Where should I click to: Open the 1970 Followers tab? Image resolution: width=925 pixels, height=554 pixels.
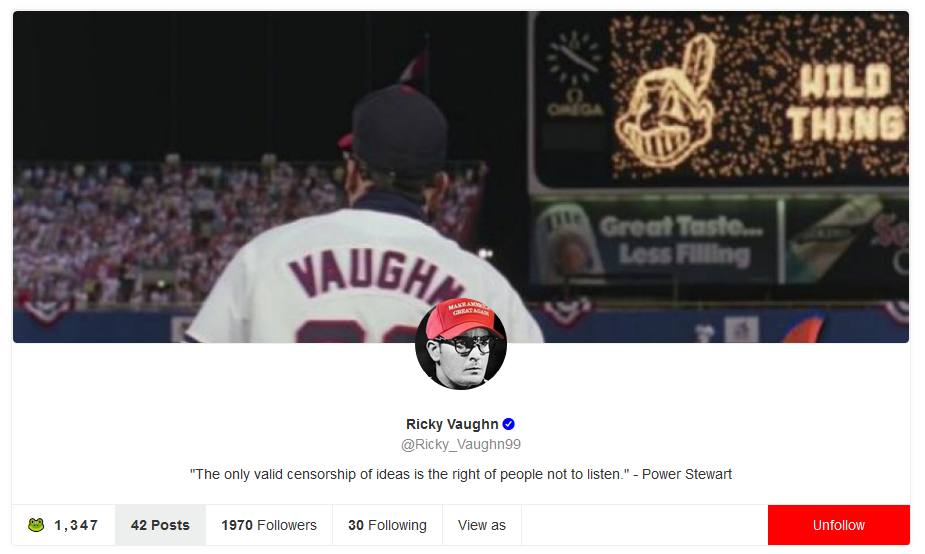tap(269, 525)
